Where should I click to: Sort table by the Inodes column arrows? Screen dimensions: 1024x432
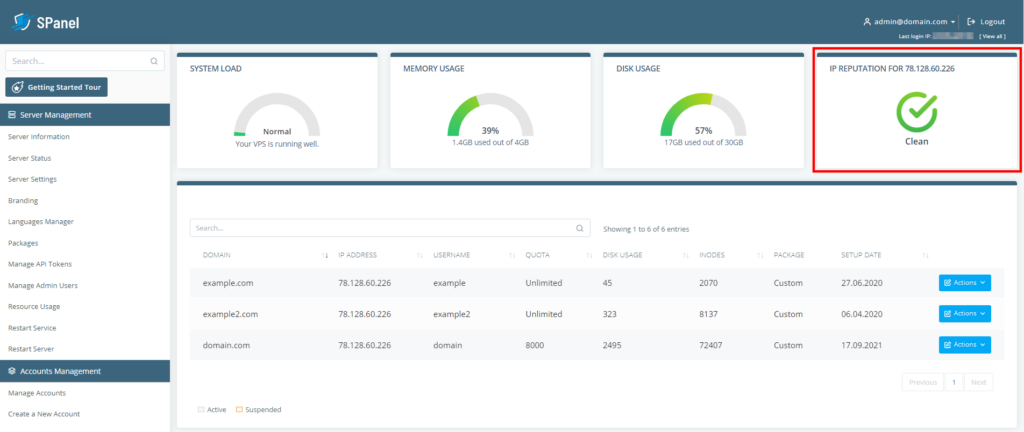(x=761, y=255)
